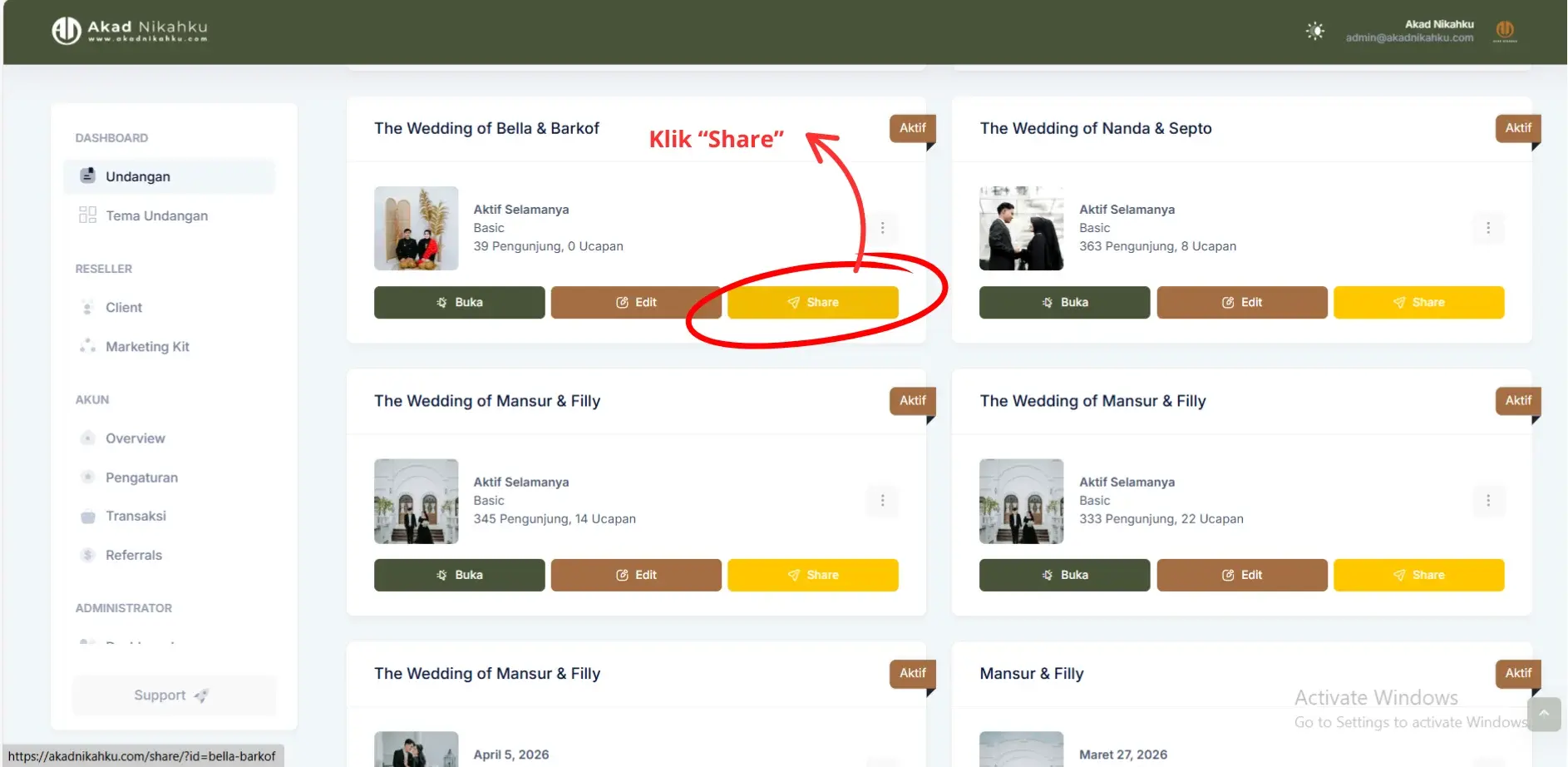Click the scroll-to-top arrow icon
The width and height of the screenshot is (1568, 767).
point(1544,714)
